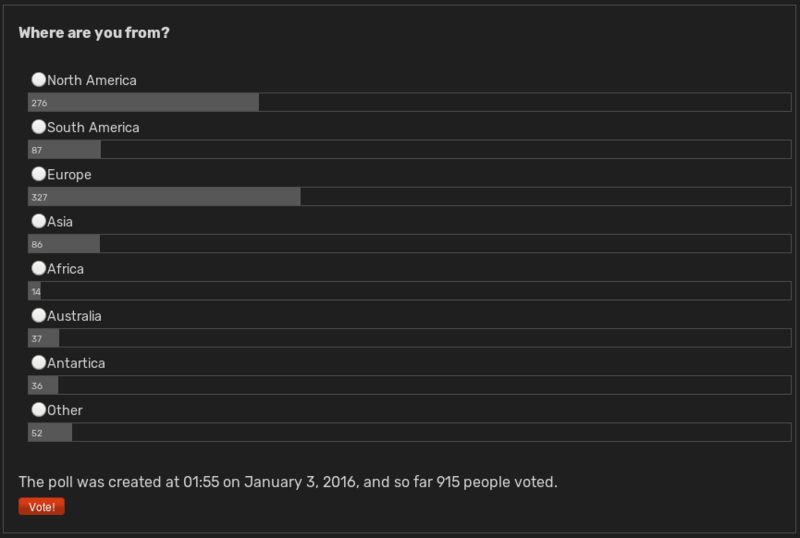
Task: Select the South America radio button
Action: 39,127
